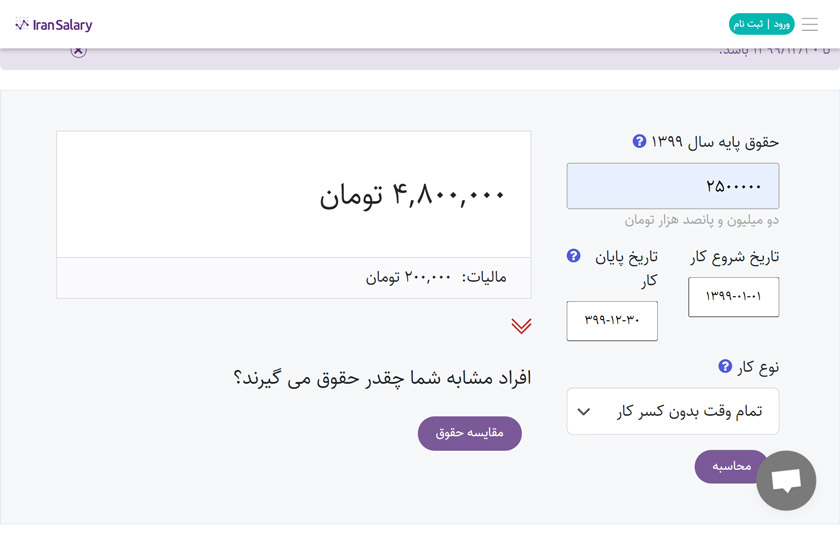
Task: Expand details with the red double chevron
Action: coord(521,326)
